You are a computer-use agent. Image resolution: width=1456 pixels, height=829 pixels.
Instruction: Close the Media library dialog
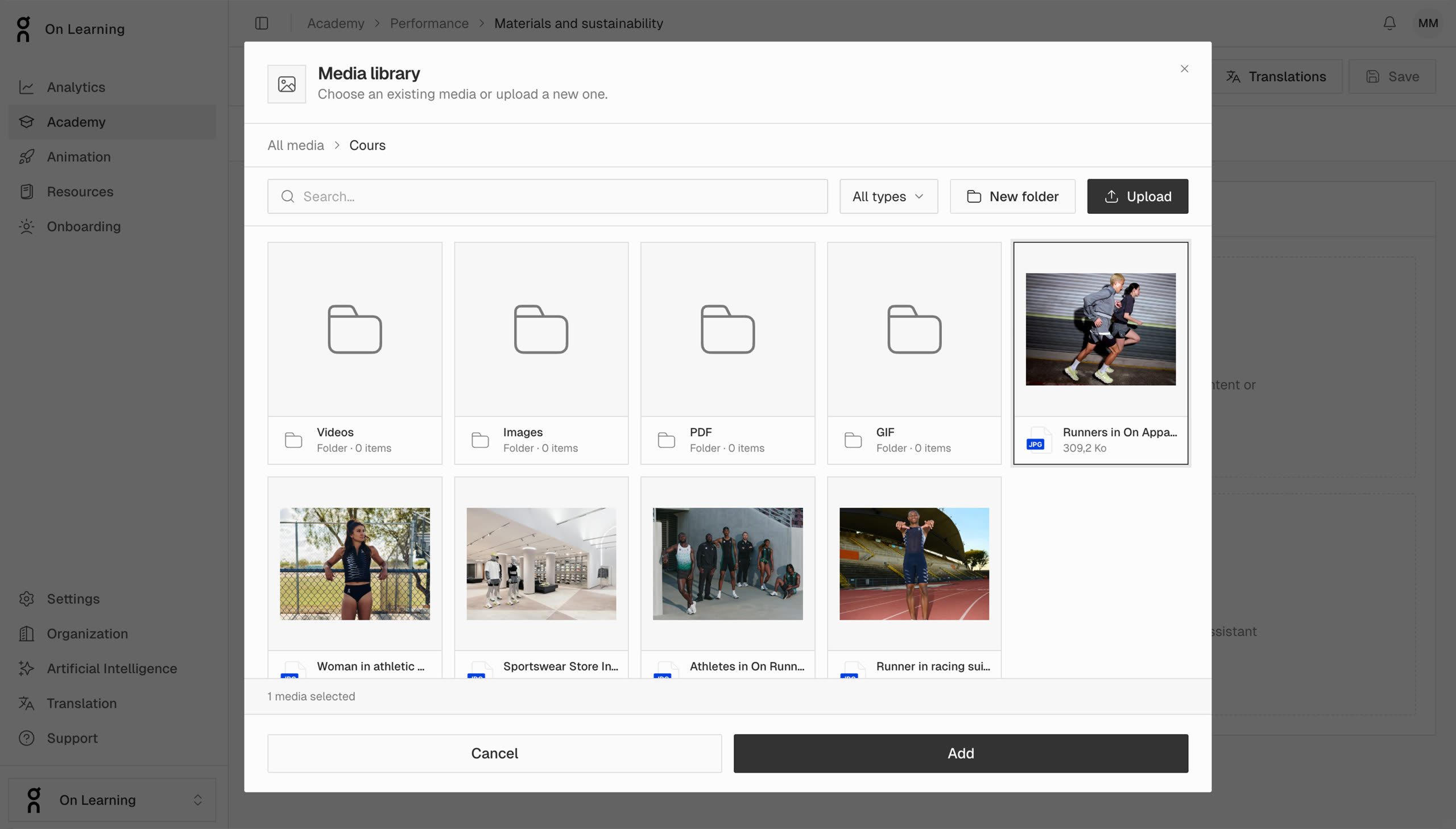[x=1184, y=68]
